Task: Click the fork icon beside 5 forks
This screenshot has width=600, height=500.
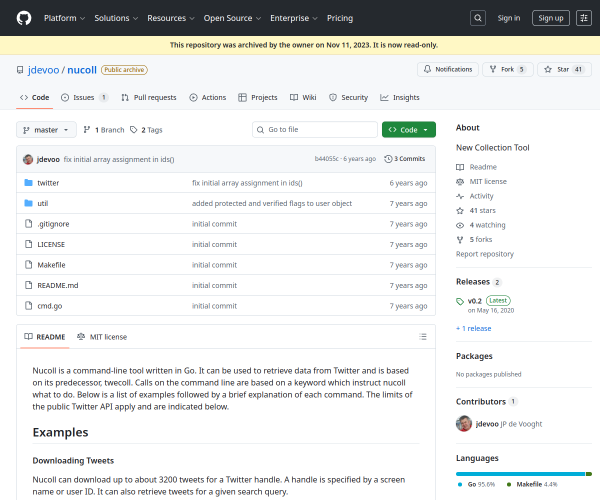Action: (460, 240)
